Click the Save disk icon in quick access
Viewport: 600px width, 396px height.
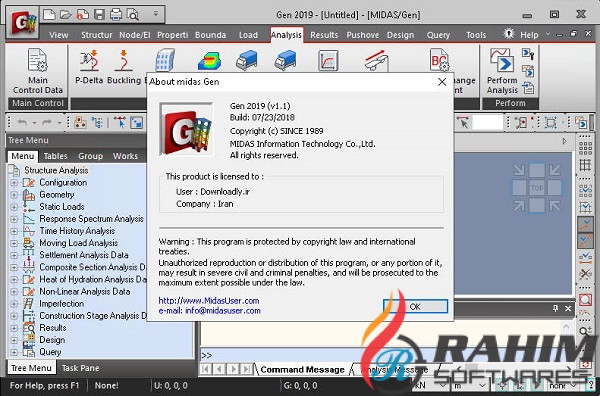coord(99,15)
